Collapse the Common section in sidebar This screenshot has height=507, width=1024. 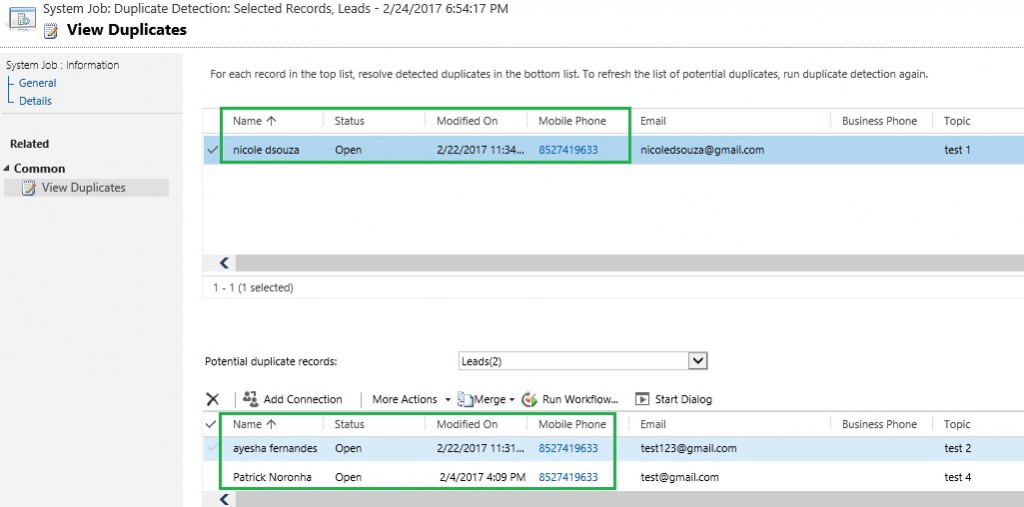coord(8,169)
